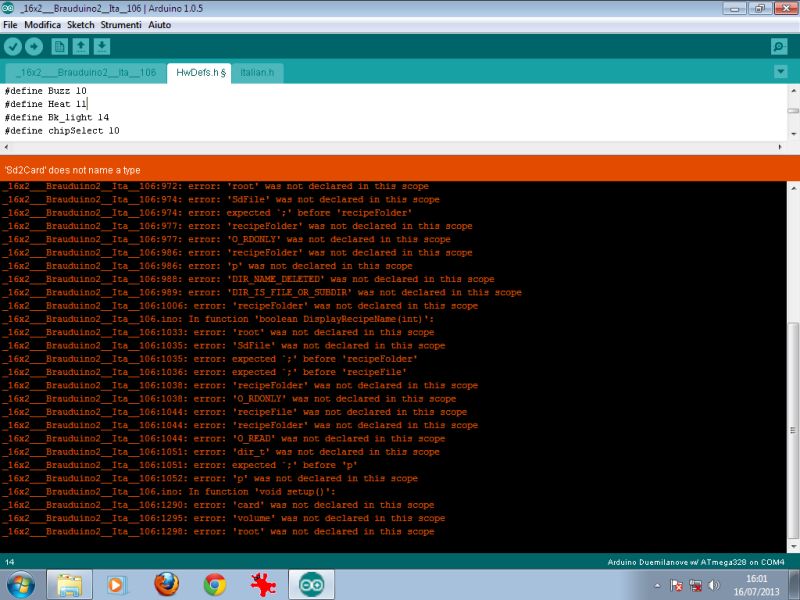This screenshot has height=600, width=800.
Task: Open the tab list dropdown arrow
Action: click(781, 72)
